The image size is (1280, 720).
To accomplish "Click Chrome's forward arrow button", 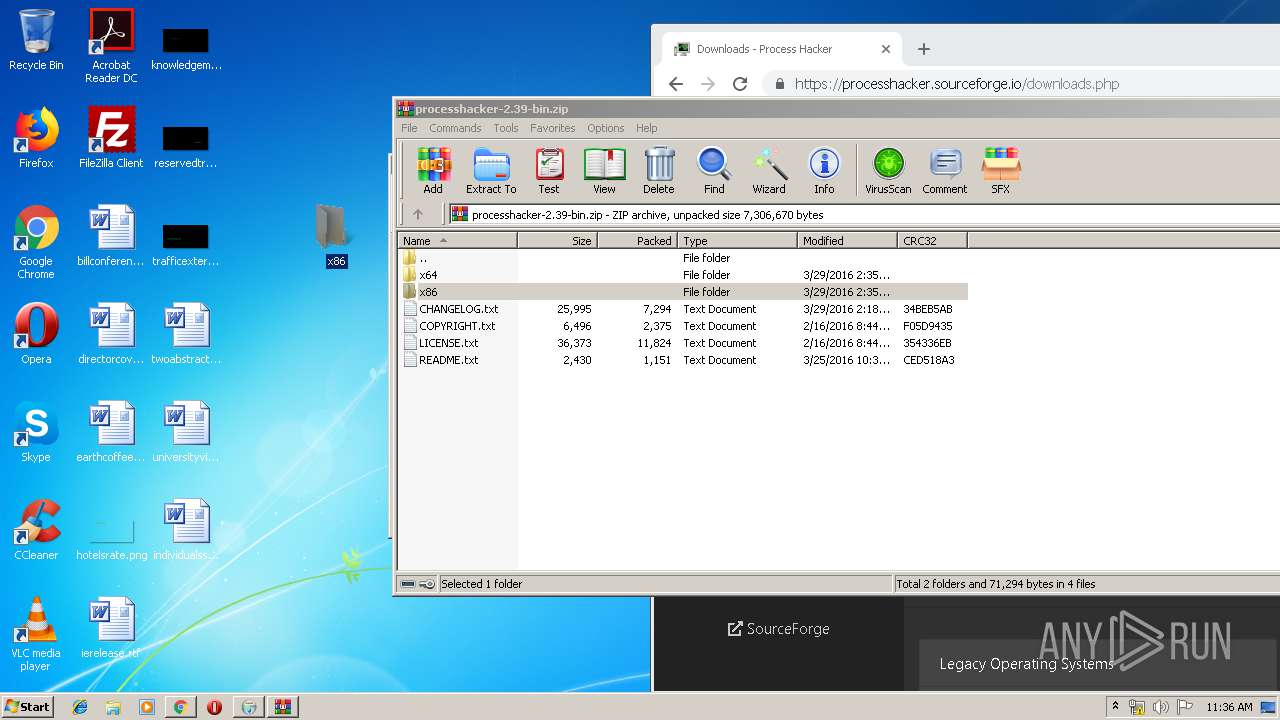I will pyautogui.click(x=708, y=84).
